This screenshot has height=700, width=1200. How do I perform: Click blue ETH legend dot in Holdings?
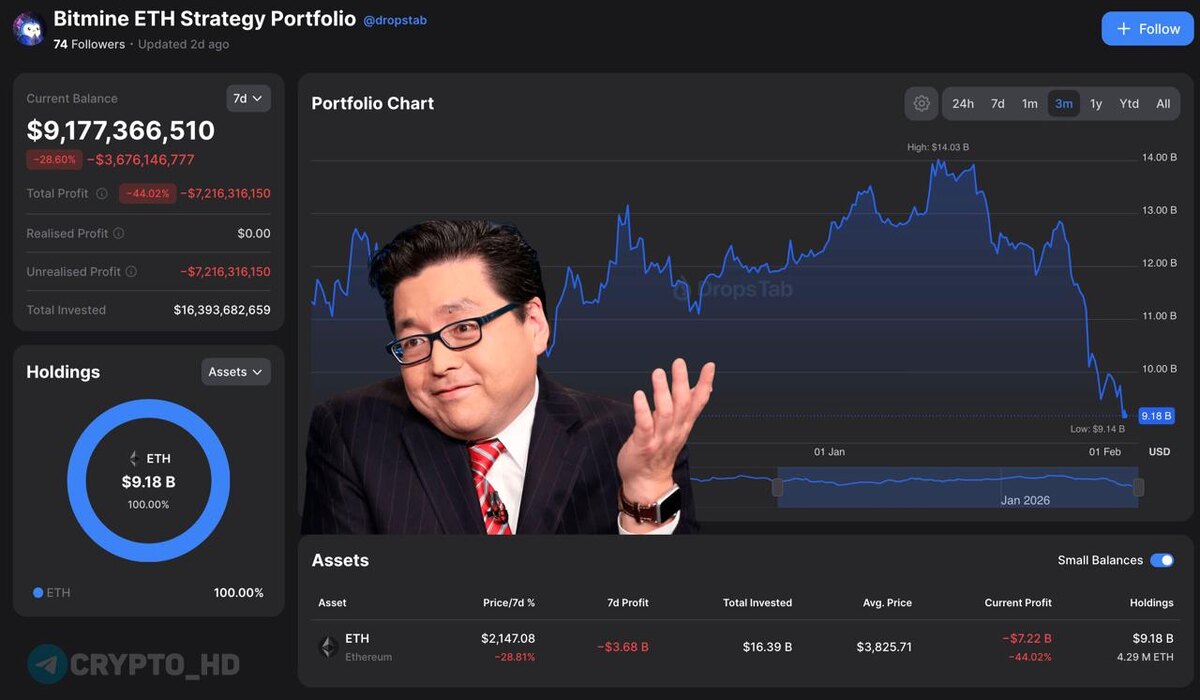(x=38, y=593)
